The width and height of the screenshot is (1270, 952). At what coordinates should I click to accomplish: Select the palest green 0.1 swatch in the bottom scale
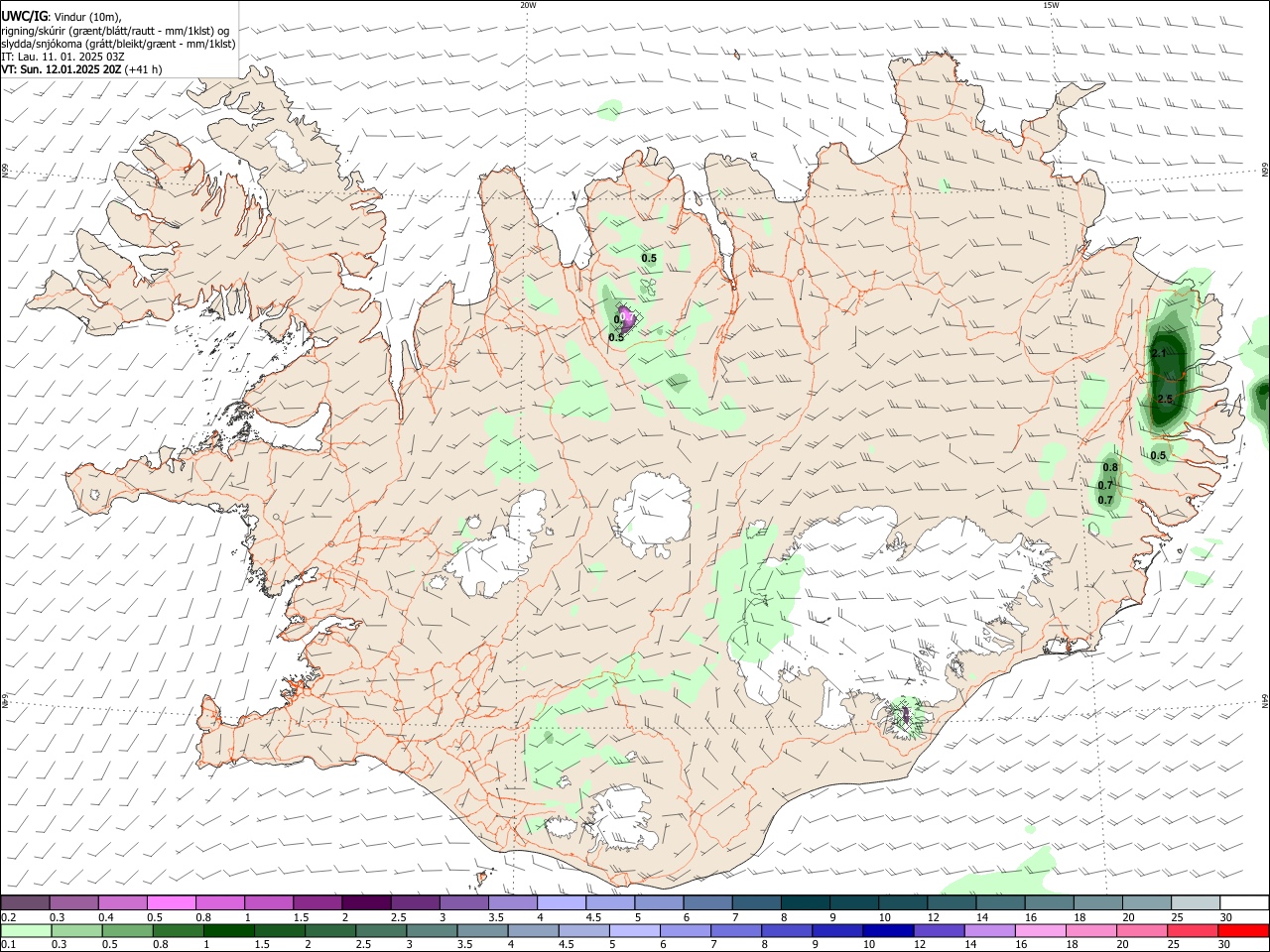click(26, 931)
